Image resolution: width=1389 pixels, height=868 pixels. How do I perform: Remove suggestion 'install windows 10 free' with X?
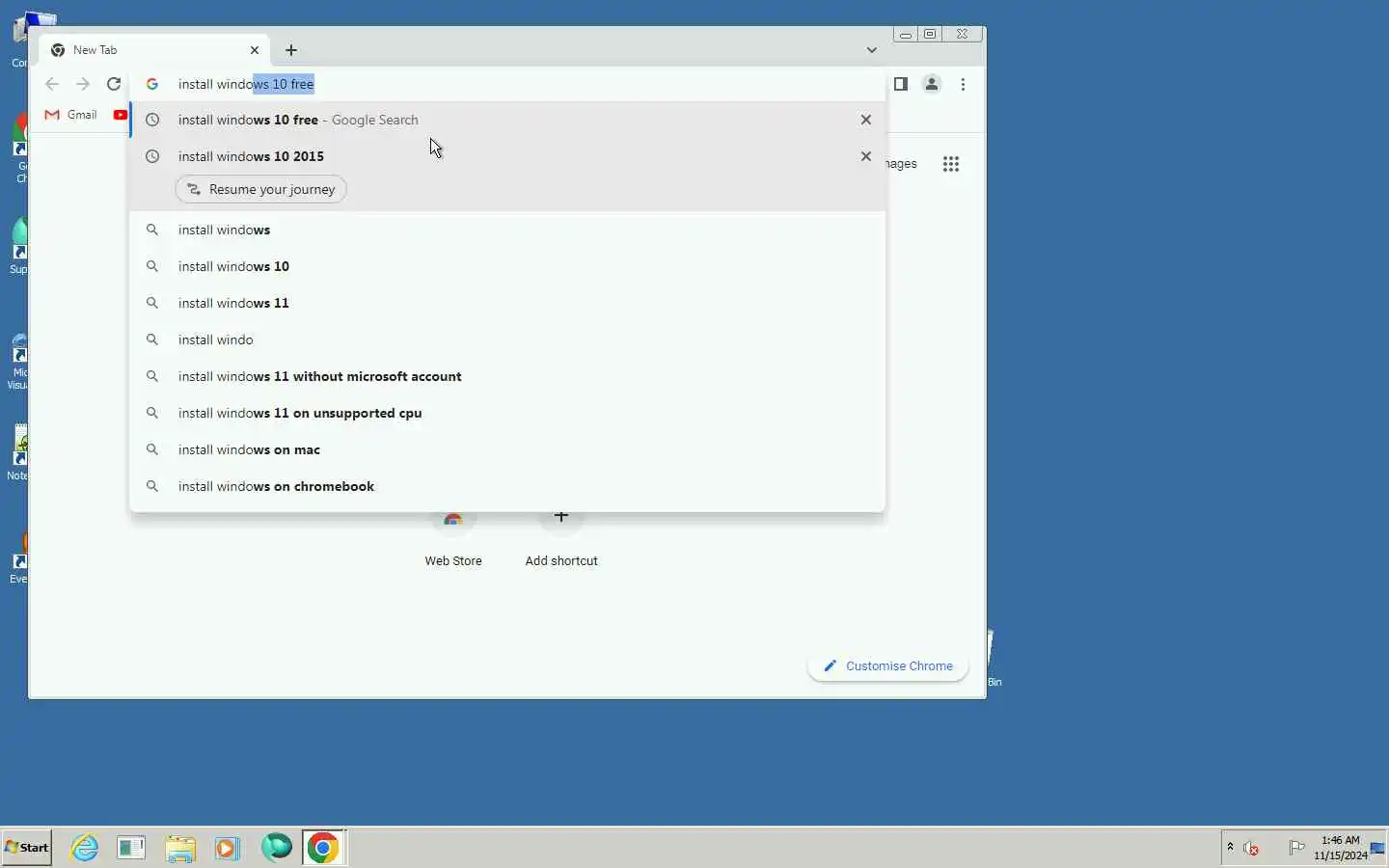(866, 120)
